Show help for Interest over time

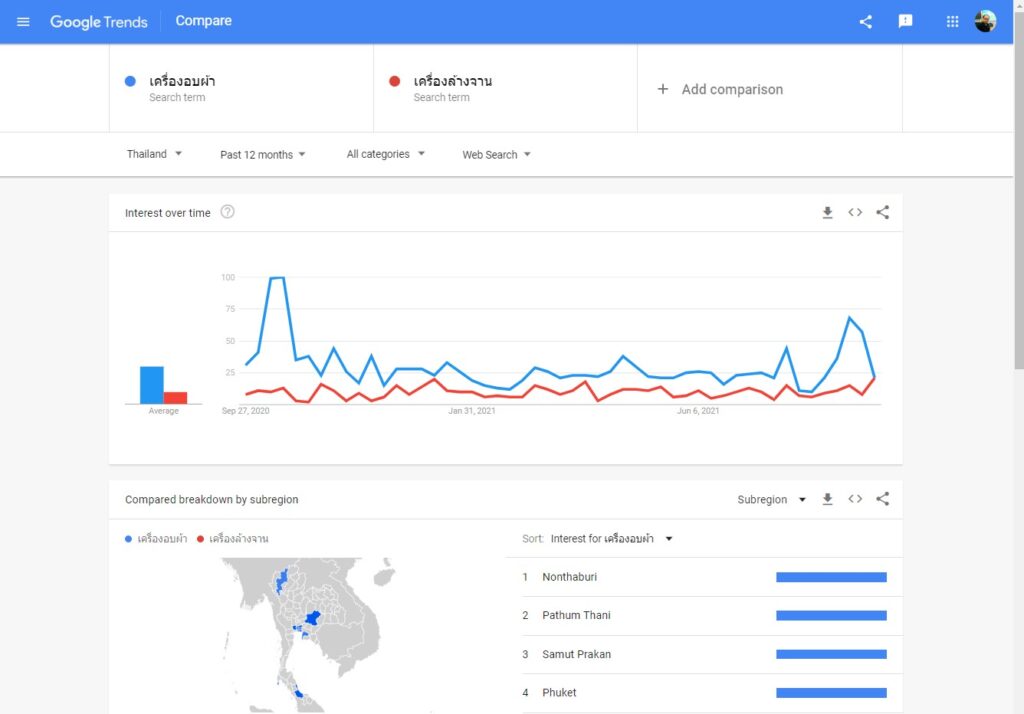tap(227, 212)
